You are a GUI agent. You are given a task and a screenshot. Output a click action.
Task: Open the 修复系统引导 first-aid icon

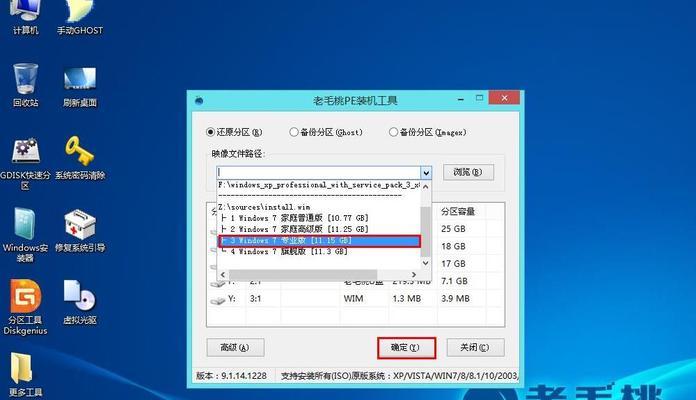click(x=80, y=231)
